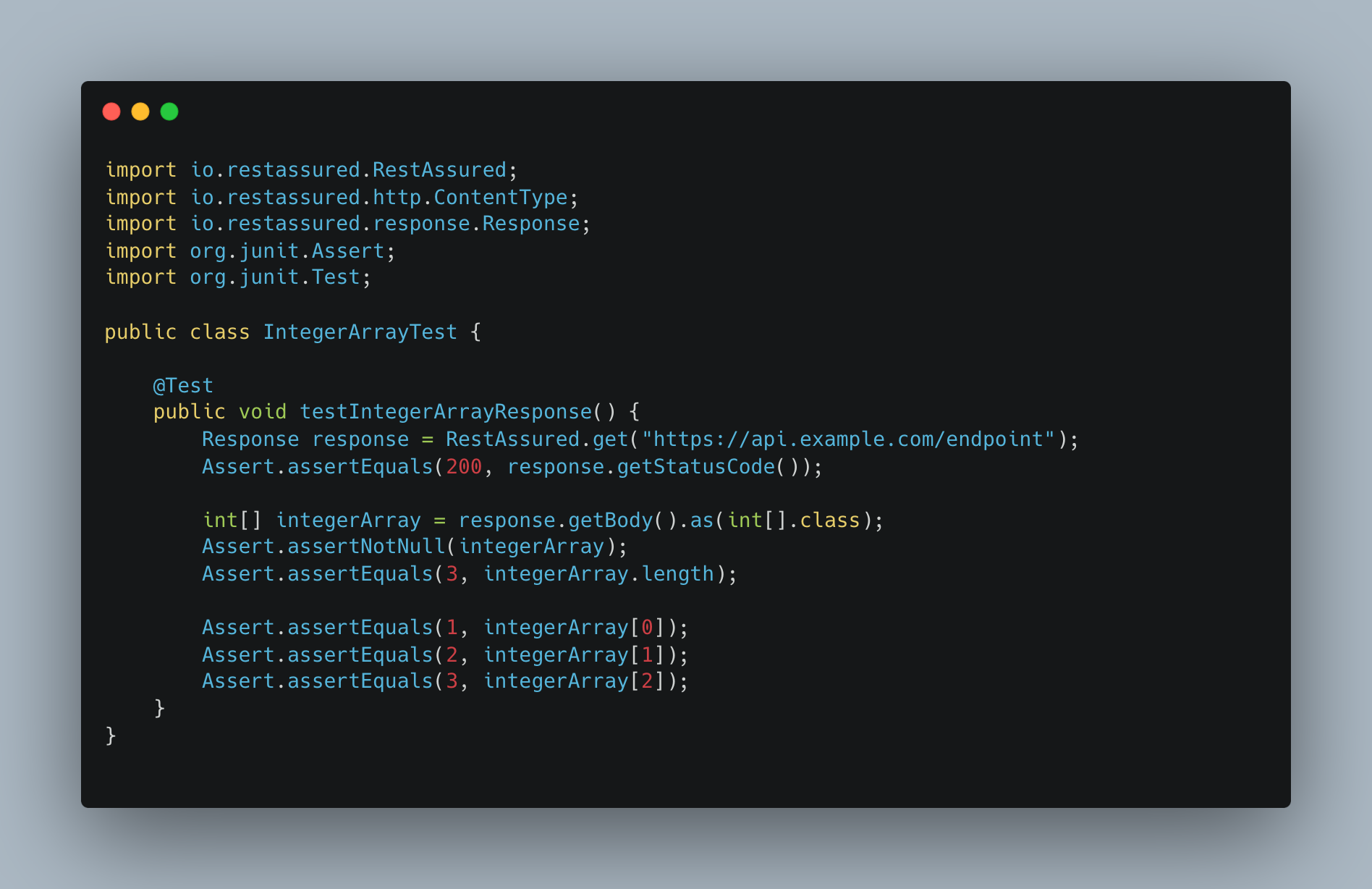Image resolution: width=1372 pixels, height=889 pixels.
Task: Click the red 200 status code number
Action: coord(464,467)
